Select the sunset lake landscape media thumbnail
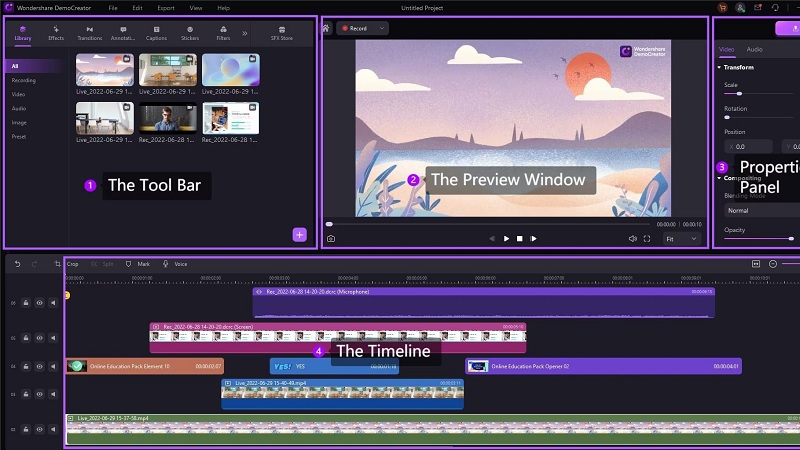This screenshot has height=450, width=800. 105,70
